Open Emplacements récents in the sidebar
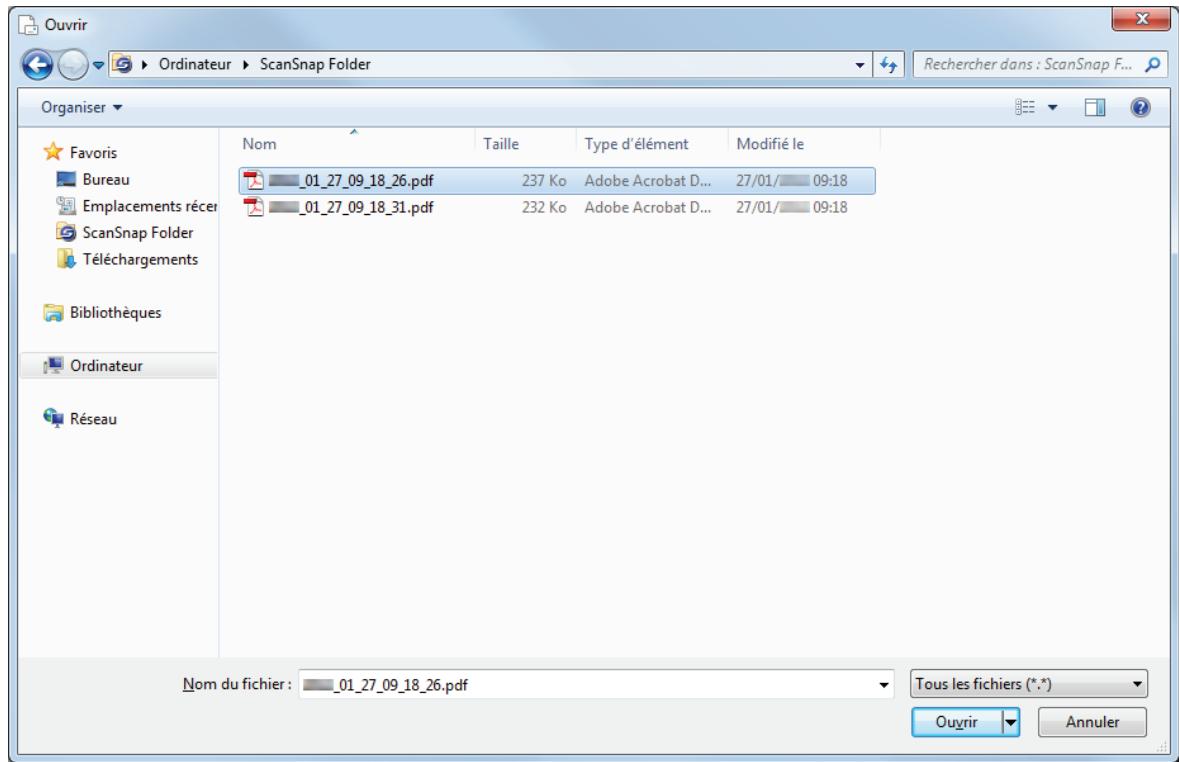The width and height of the screenshot is (1179, 762). click(137, 205)
